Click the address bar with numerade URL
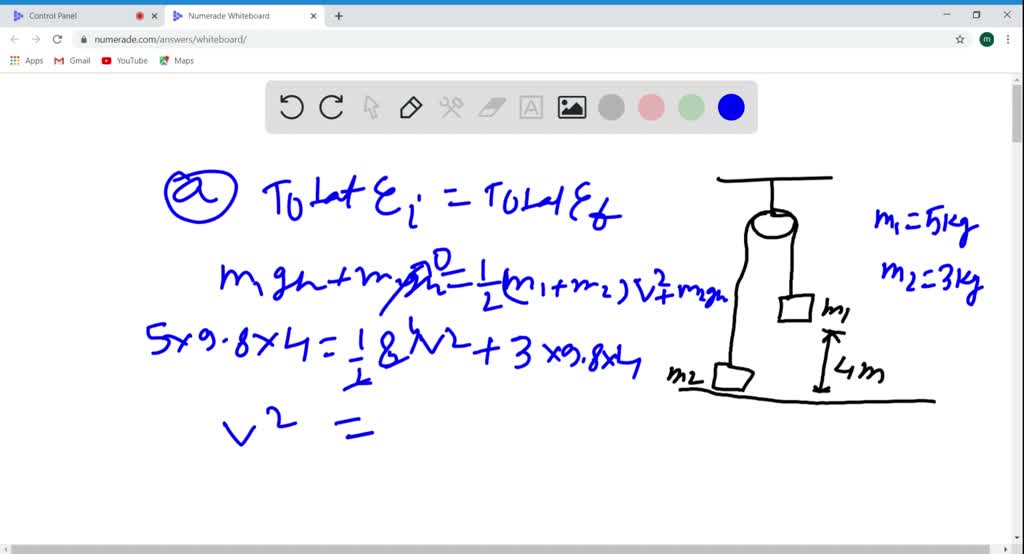Image resolution: width=1024 pixels, height=554 pixels. (500, 39)
